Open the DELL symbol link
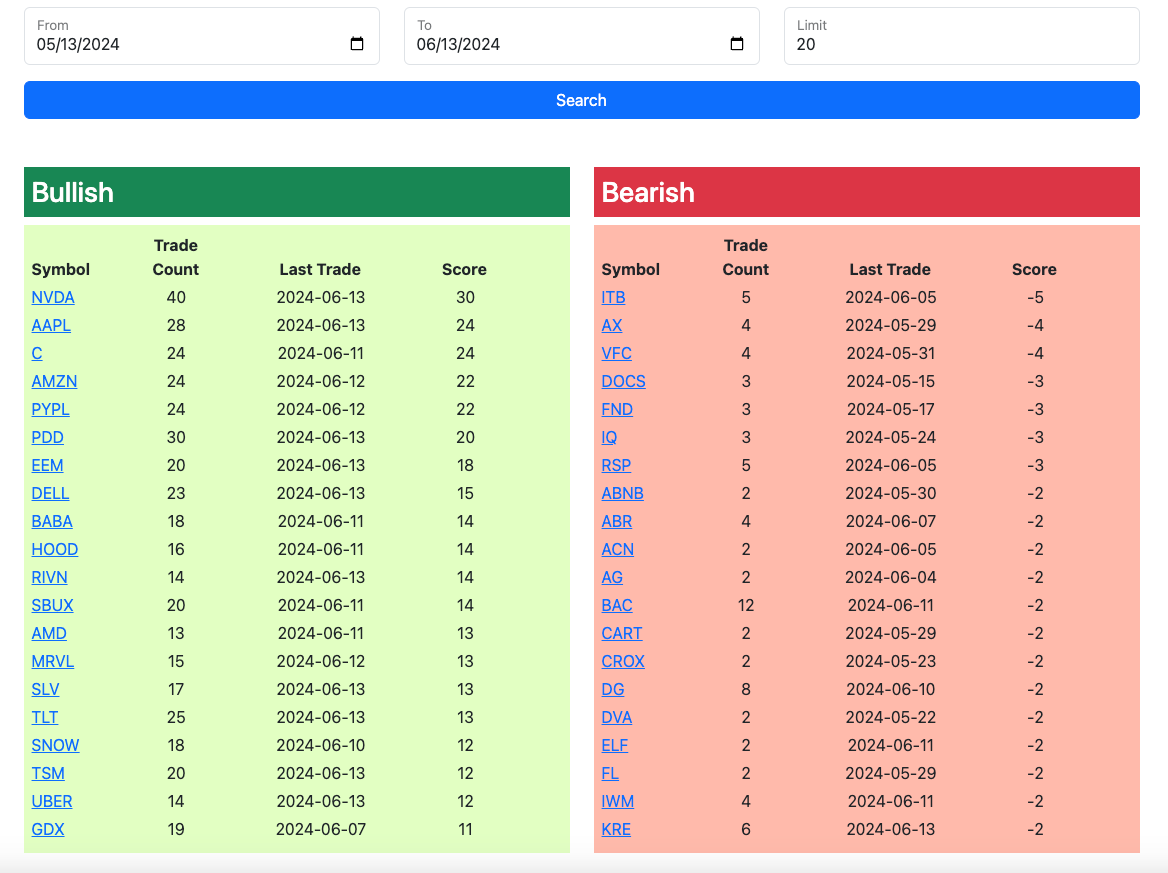 [x=50, y=493]
